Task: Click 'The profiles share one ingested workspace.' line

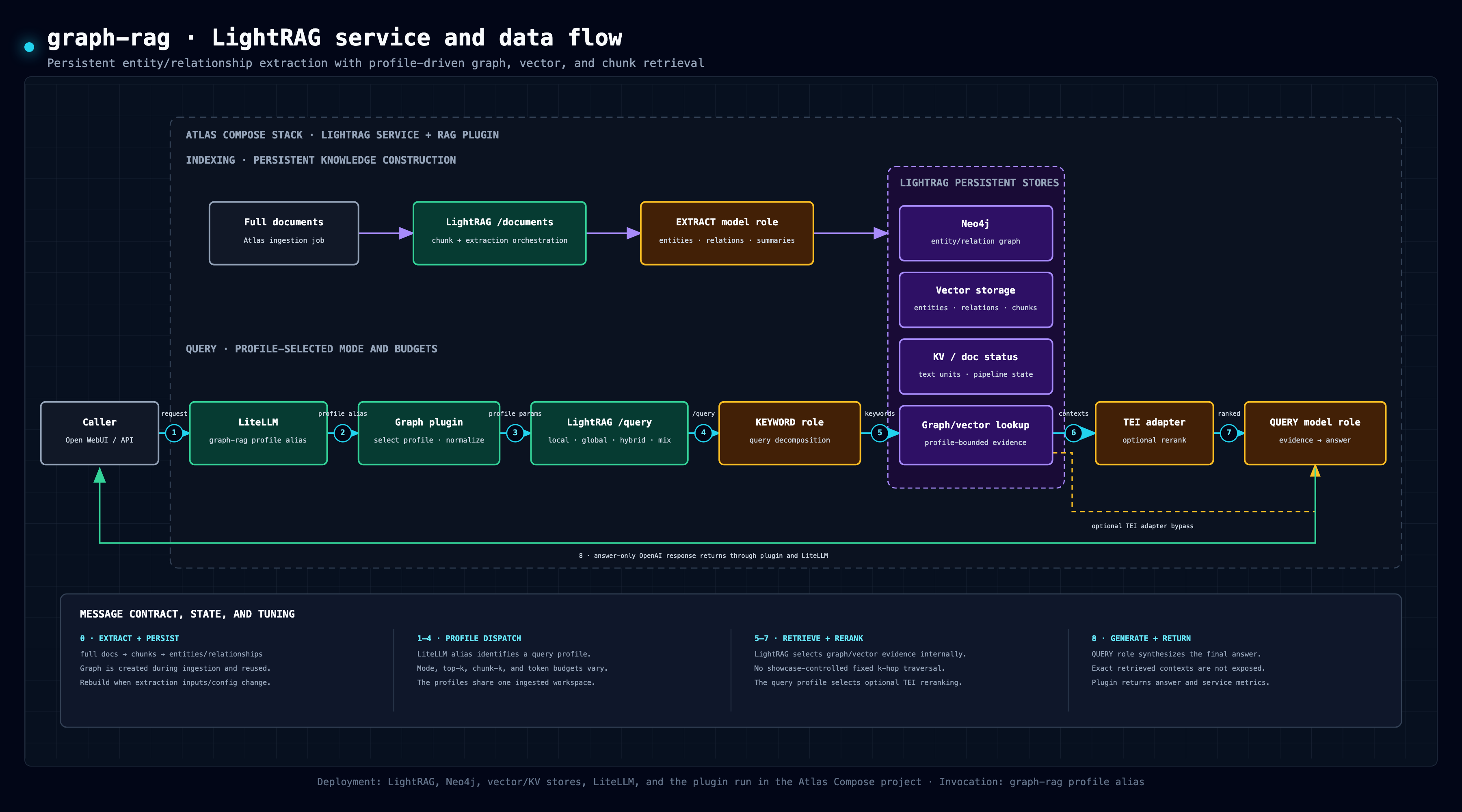Action: 506,682
